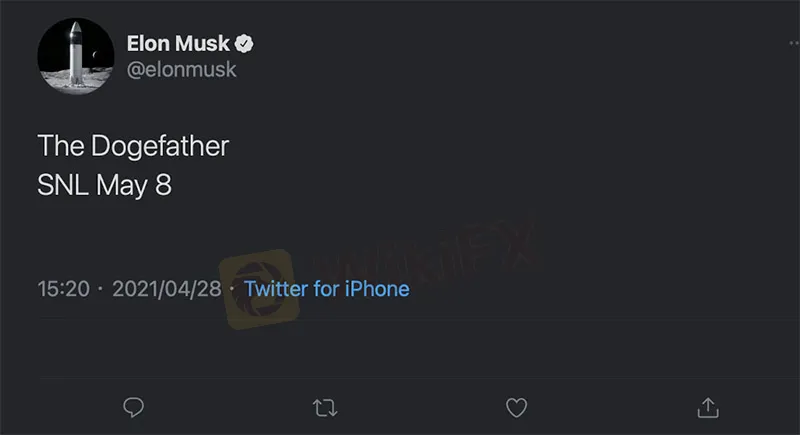
Task: Click the dot between time and date
Action: click(x=101, y=288)
